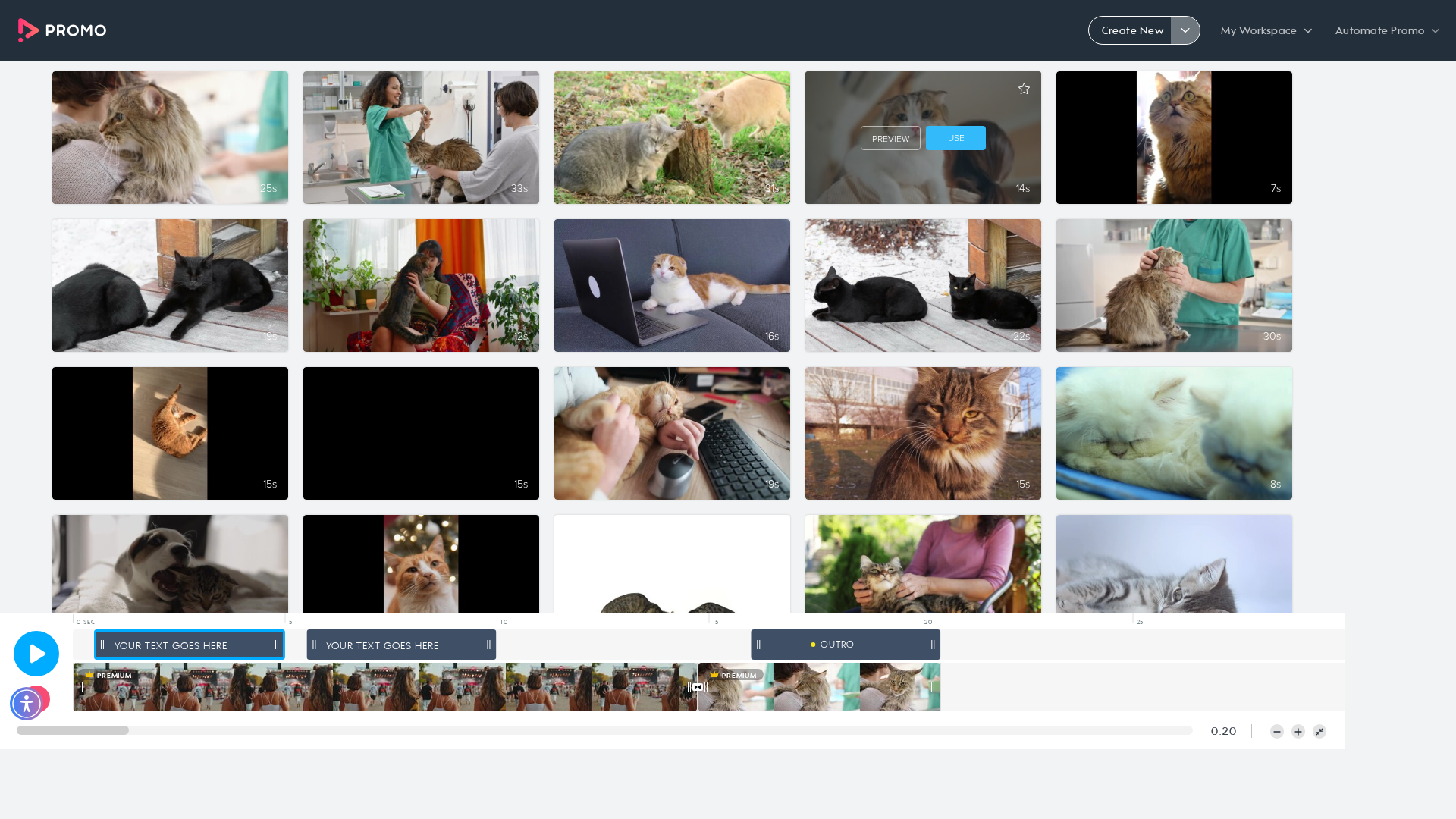1456x819 pixels.
Task: Click the horizontal timeline scrollbar handle
Action: click(73, 730)
